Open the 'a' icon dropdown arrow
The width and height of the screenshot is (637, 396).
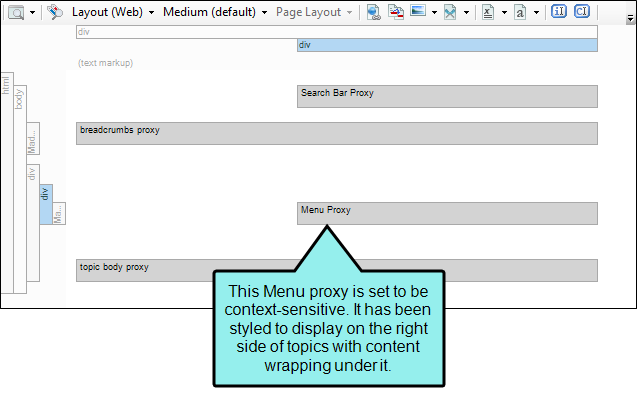(536, 13)
